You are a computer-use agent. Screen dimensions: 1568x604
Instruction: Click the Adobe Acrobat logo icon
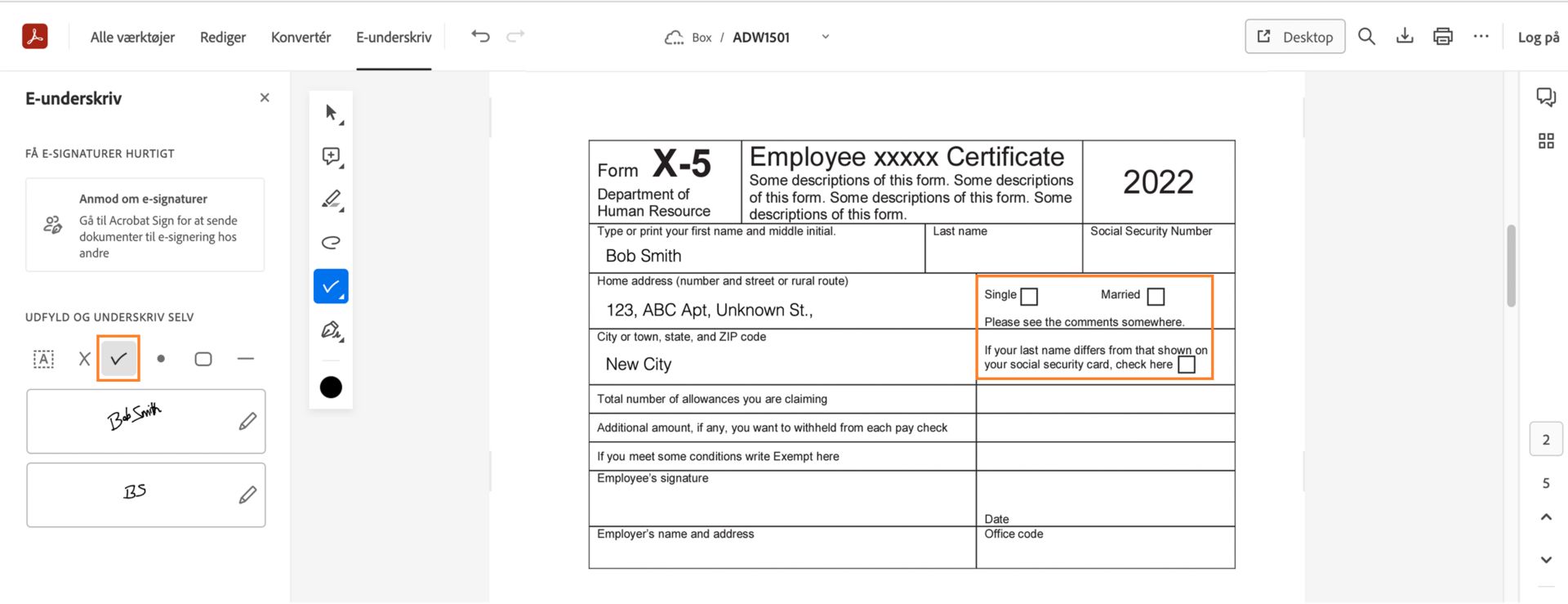tap(34, 36)
